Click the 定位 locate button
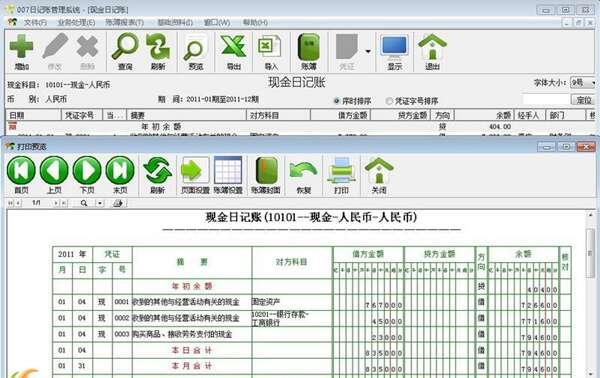Viewport: 600px width, 378px height. pos(584,100)
